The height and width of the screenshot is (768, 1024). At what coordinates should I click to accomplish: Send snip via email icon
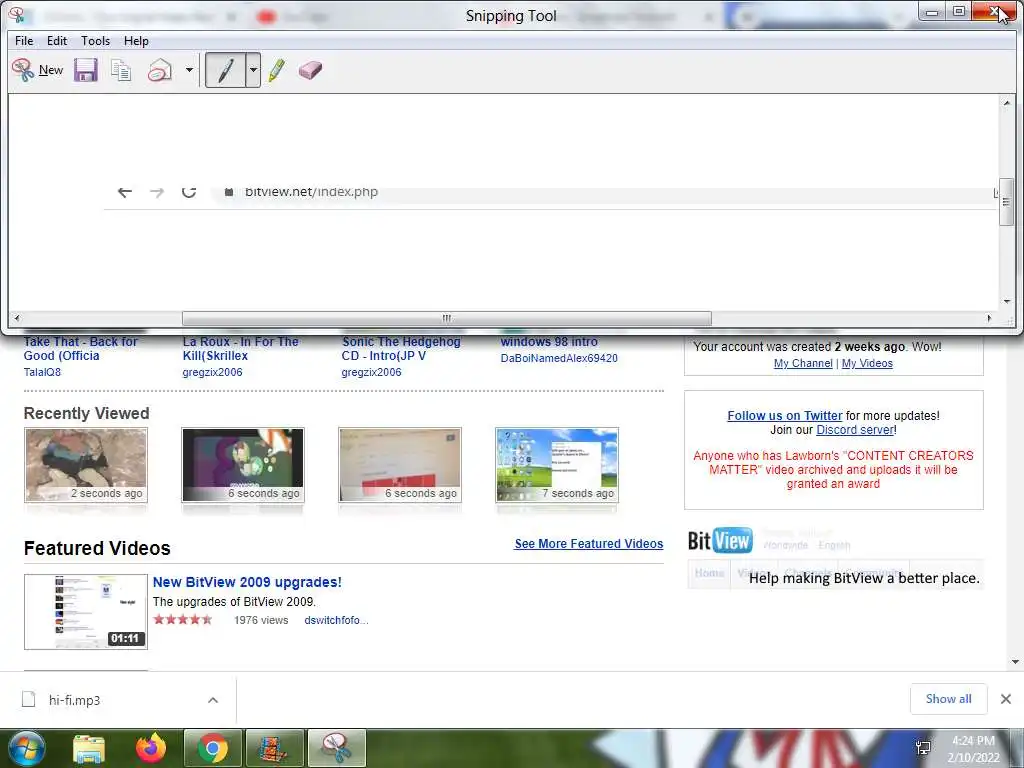(x=159, y=70)
